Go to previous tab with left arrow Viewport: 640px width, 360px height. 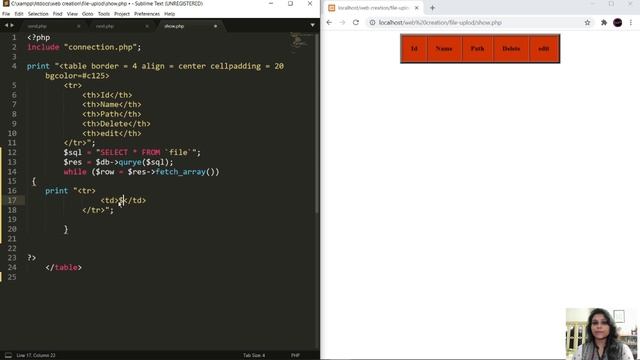click(6, 25)
